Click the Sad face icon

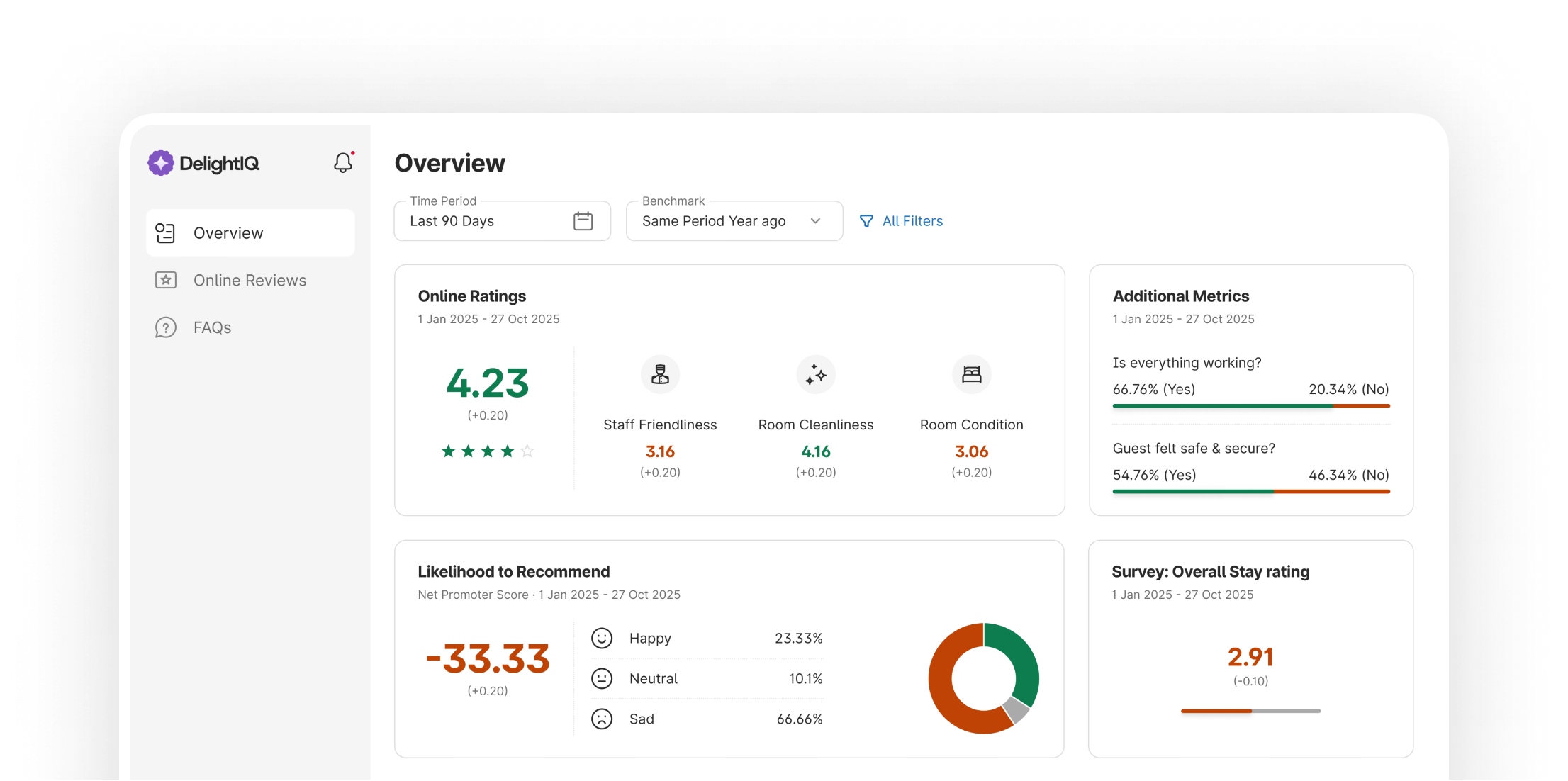[602, 719]
